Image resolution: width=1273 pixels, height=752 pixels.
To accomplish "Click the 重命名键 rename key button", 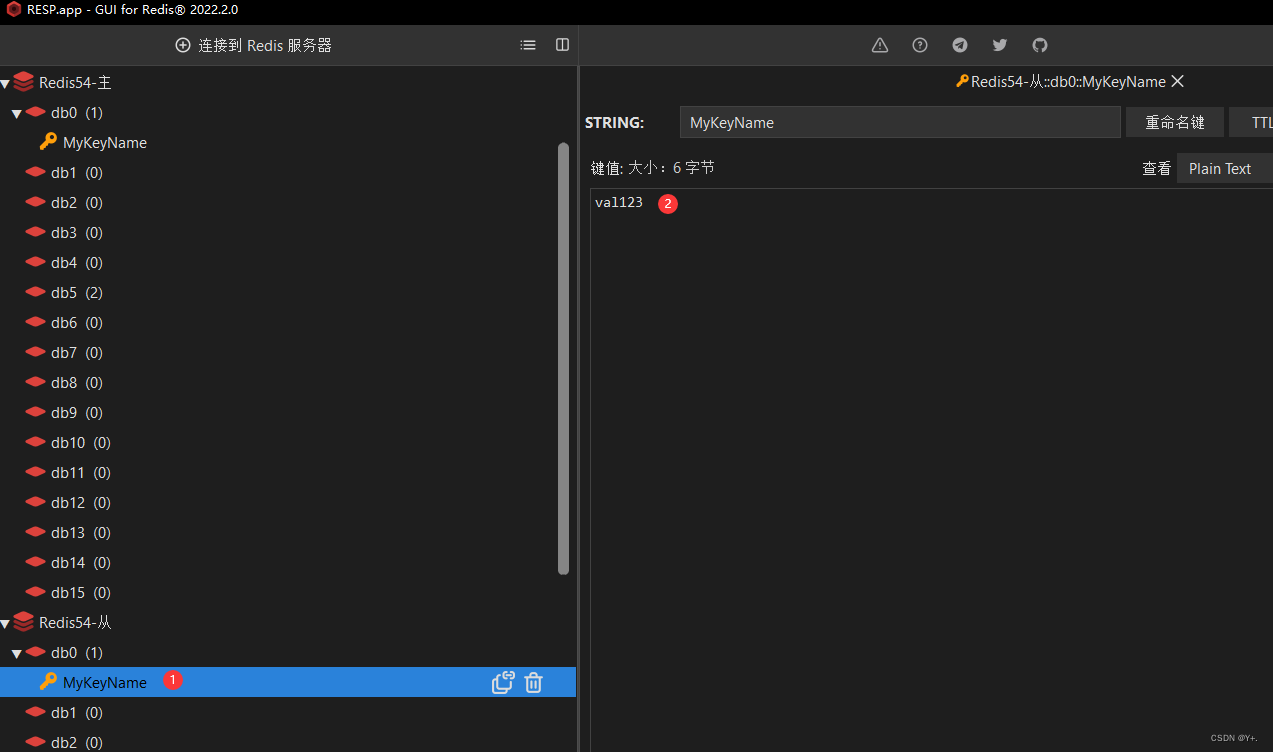I will click(1175, 122).
